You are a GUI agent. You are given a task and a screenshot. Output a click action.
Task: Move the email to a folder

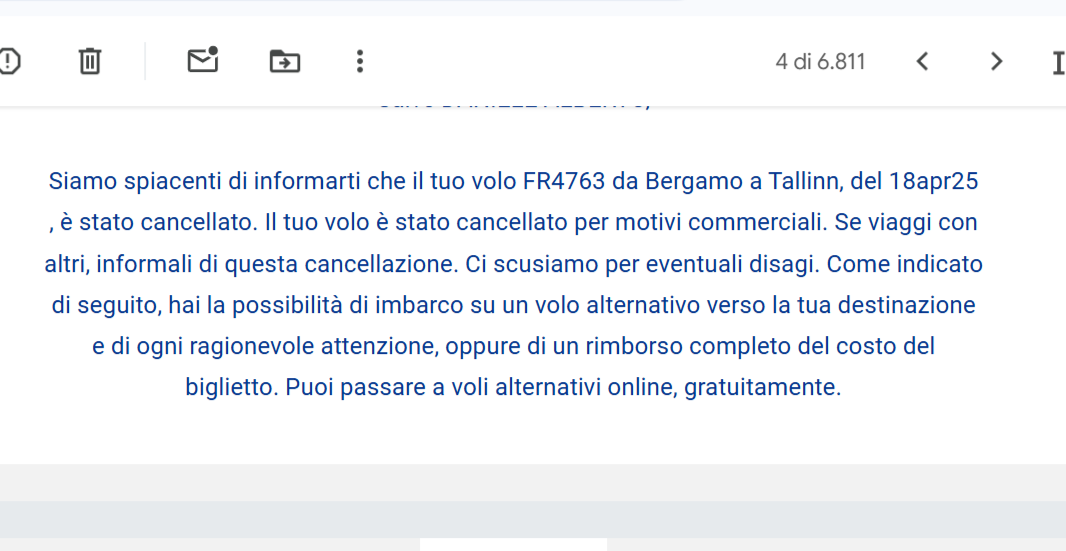click(x=285, y=61)
